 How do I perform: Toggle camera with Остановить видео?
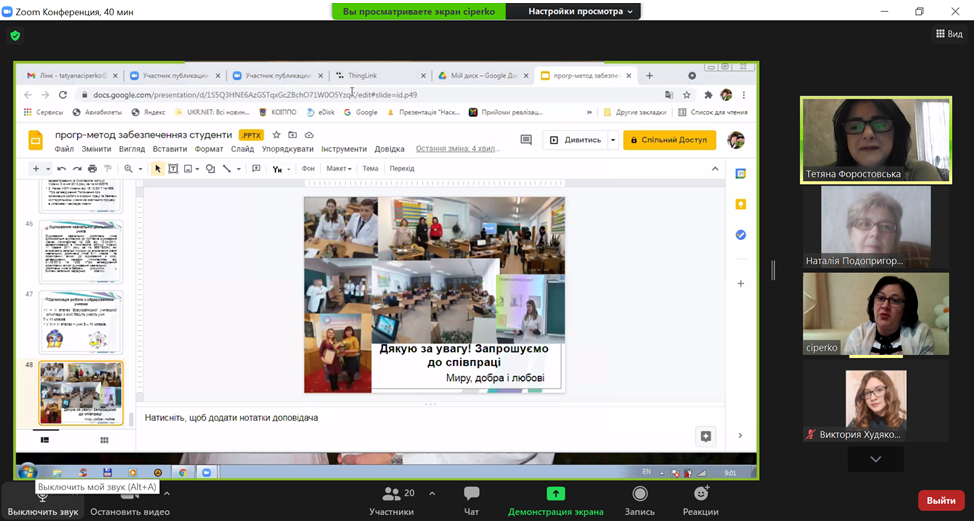click(x=129, y=500)
